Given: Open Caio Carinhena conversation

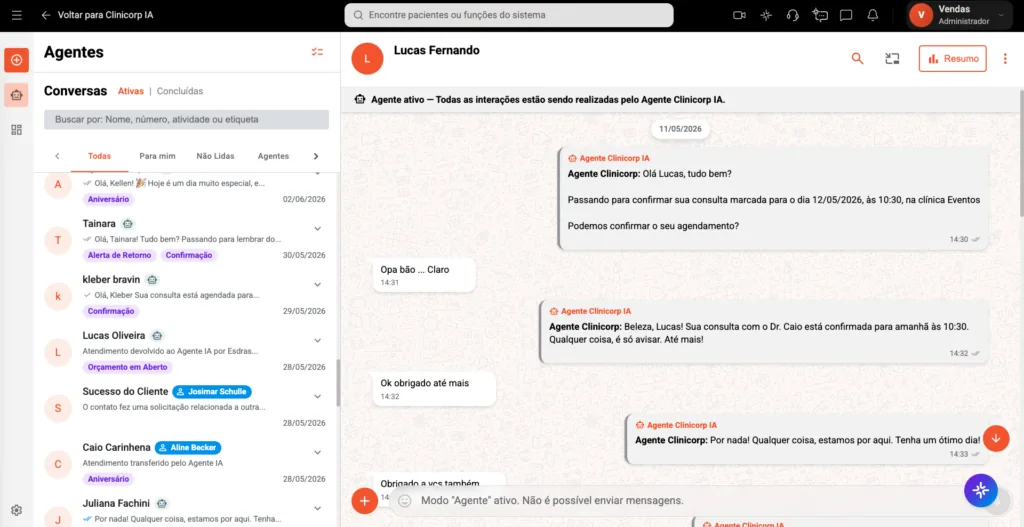Looking at the screenshot, I should pyautogui.click(x=186, y=465).
